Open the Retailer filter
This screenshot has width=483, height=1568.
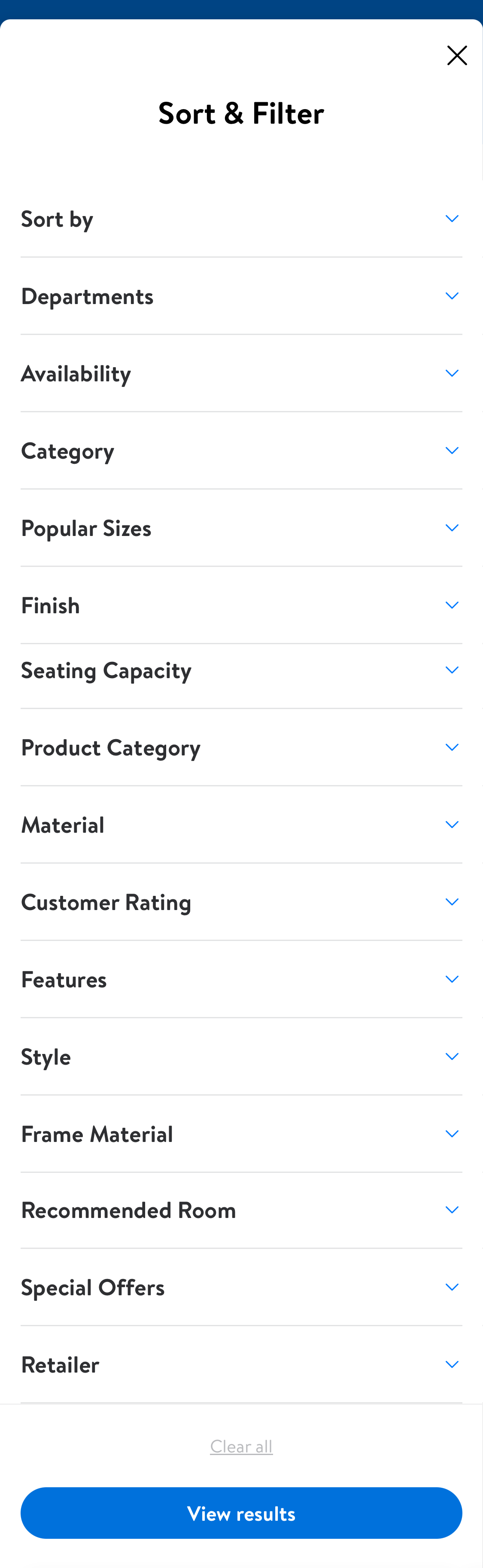point(241,1364)
